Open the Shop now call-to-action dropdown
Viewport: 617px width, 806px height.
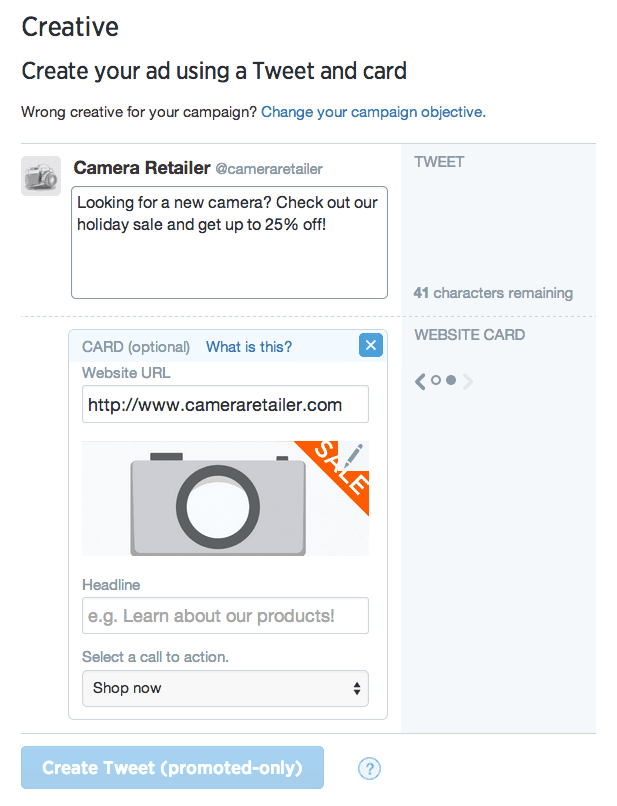tap(225, 688)
